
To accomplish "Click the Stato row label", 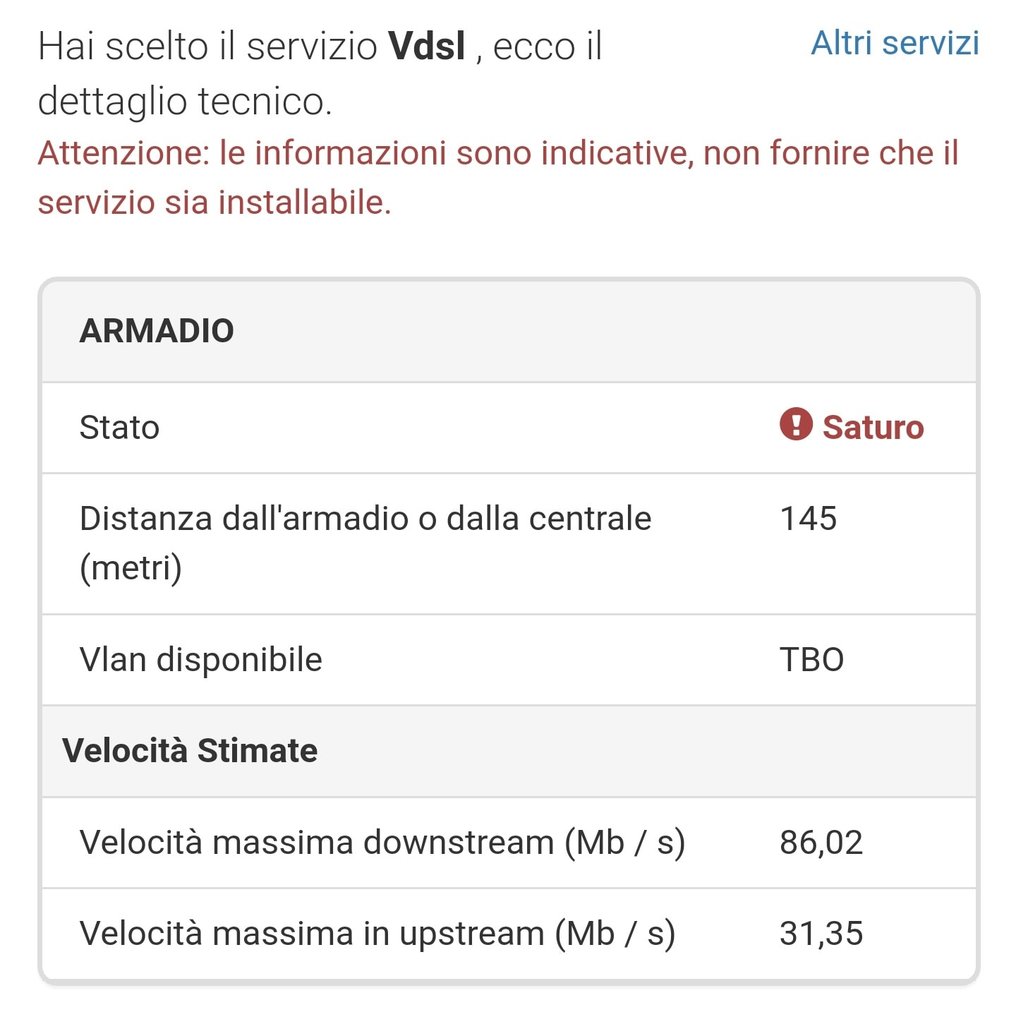I will 119,428.
